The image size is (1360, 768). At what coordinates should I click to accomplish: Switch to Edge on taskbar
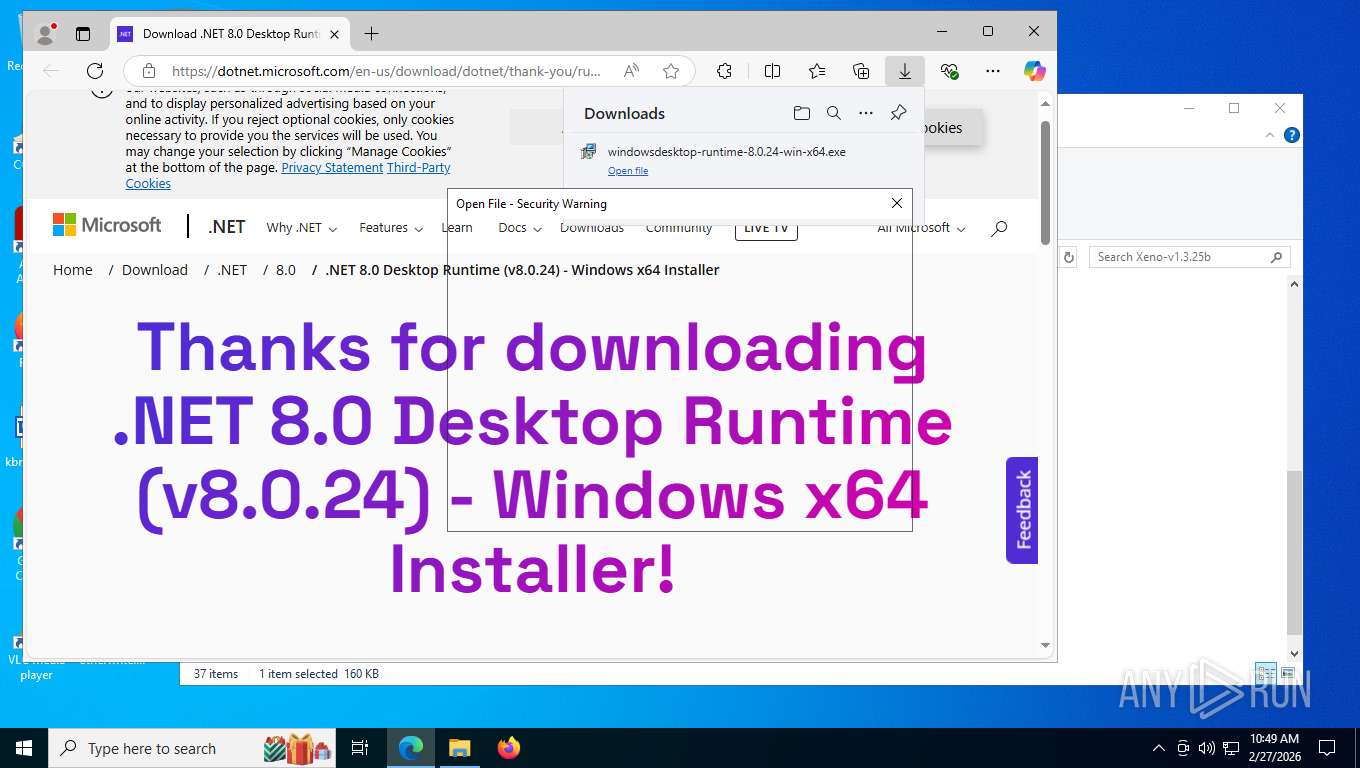click(411, 748)
